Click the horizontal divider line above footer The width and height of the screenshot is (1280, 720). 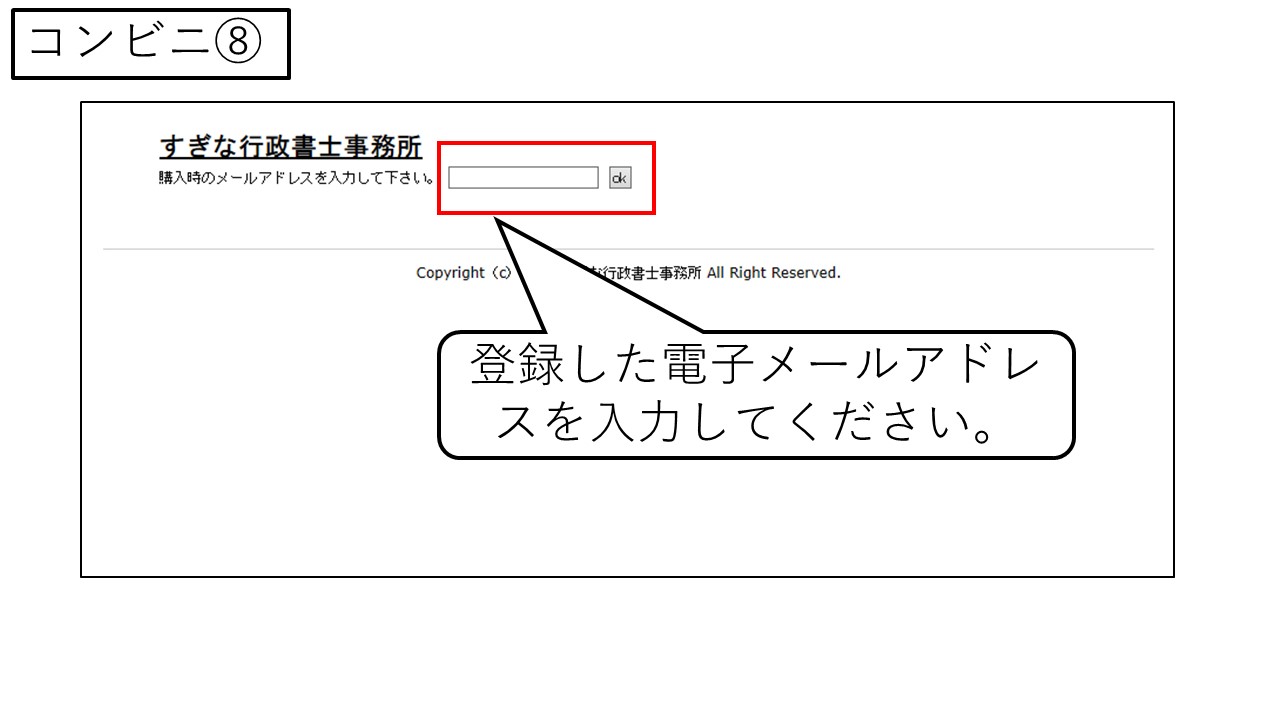[x=300, y=248]
